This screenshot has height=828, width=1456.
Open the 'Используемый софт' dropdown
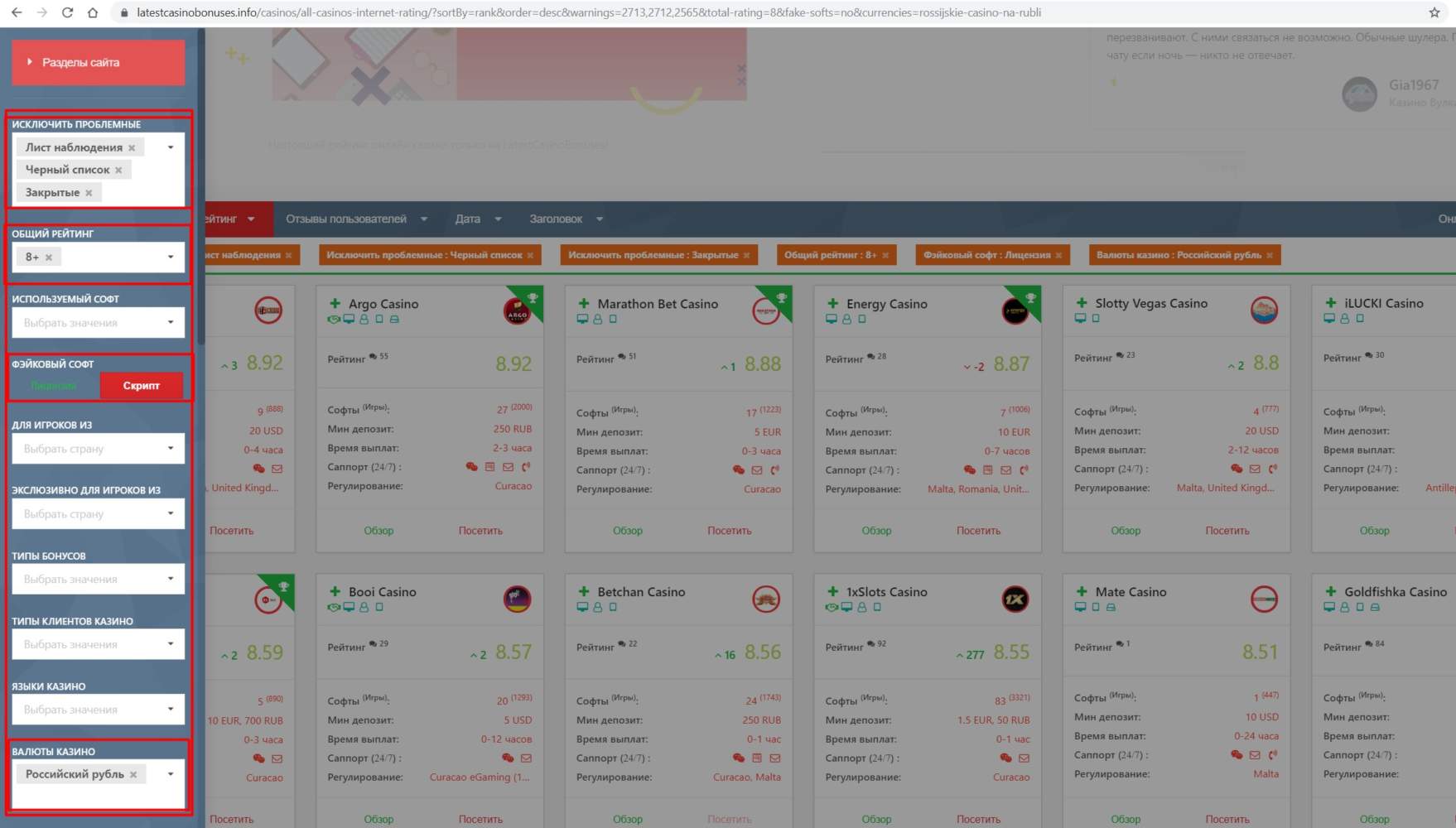click(98, 323)
